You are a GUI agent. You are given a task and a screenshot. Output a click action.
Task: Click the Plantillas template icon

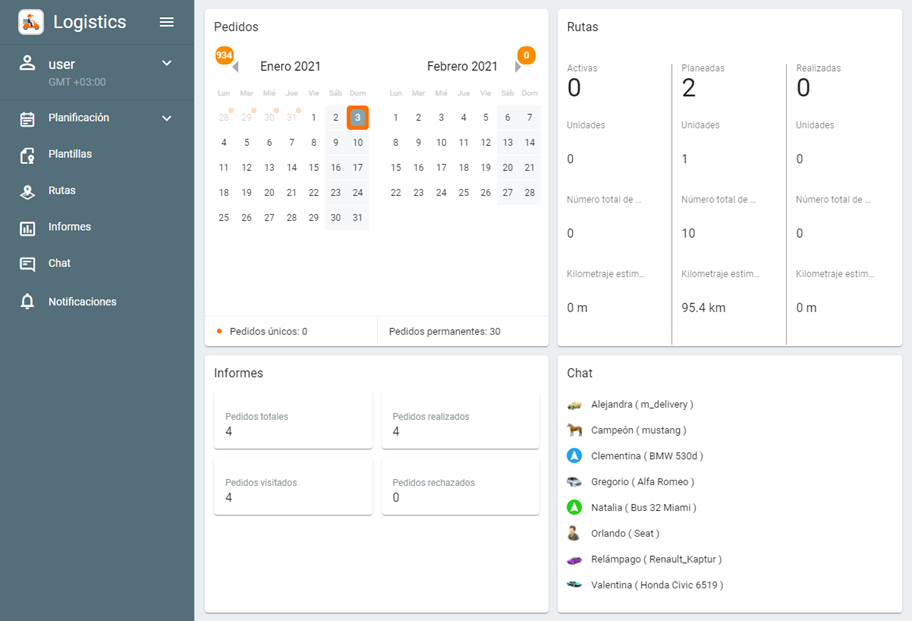[28, 155]
